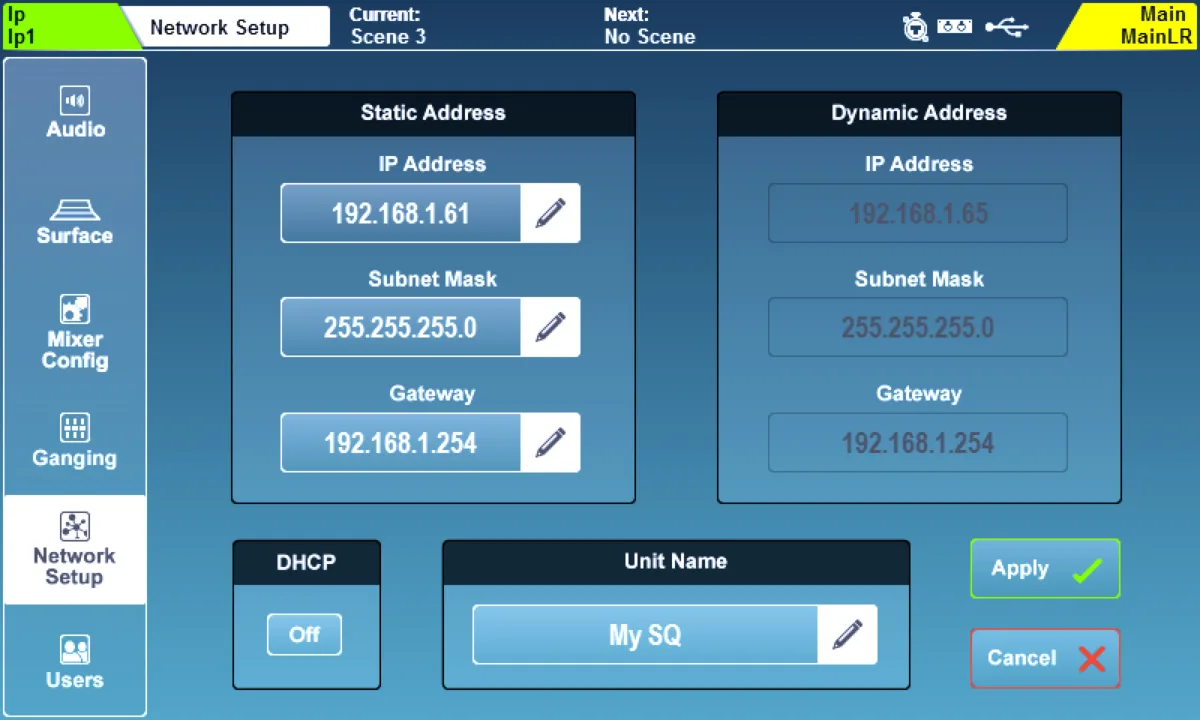Image resolution: width=1200 pixels, height=720 pixels.
Task: Click the Current Scene 3 indicator
Action: click(x=388, y=26)
